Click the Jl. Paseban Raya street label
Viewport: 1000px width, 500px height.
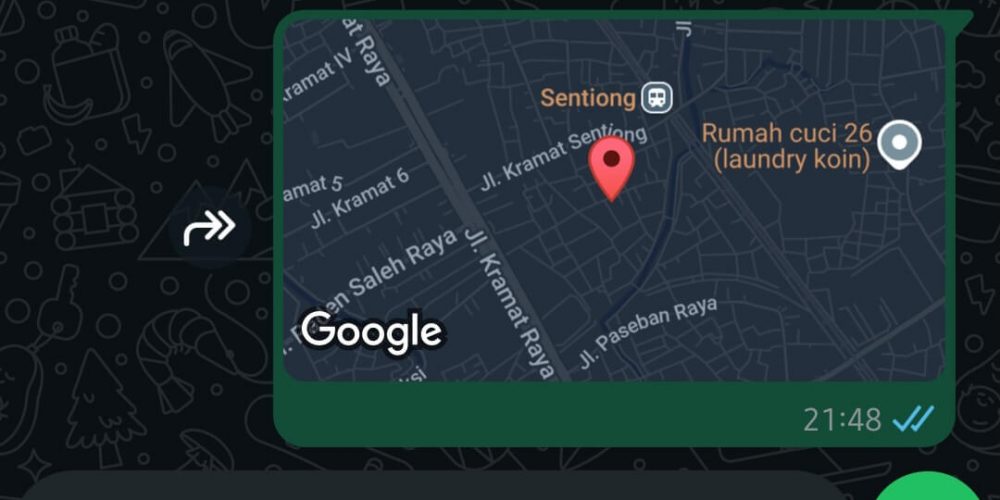tap(648, 332)
